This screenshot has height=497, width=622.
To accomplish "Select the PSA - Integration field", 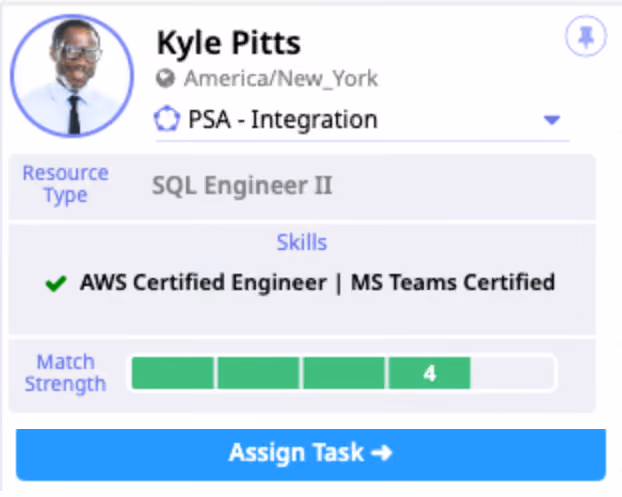I will (363, 120).
